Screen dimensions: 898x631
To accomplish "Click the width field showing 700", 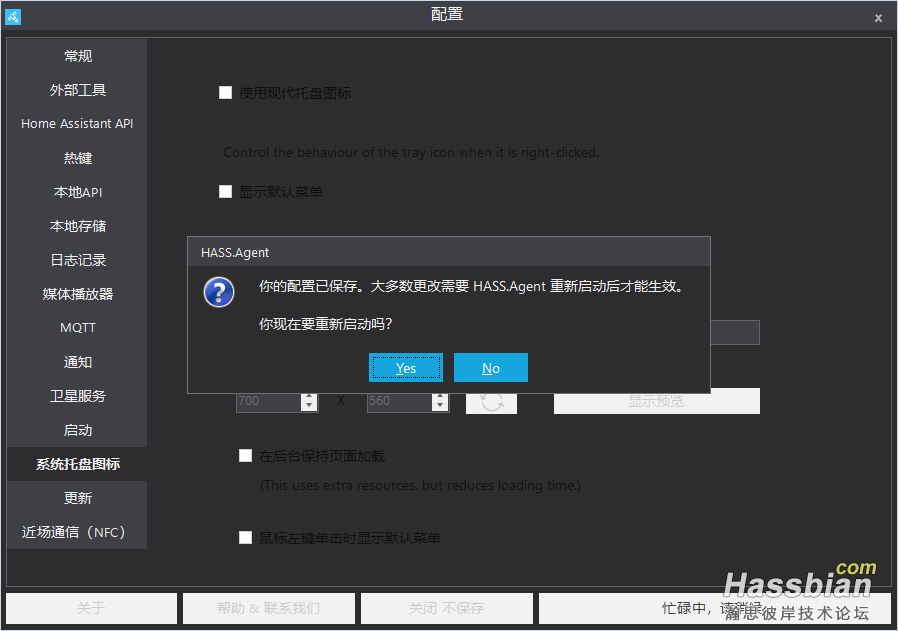I will tap(269, 401).
